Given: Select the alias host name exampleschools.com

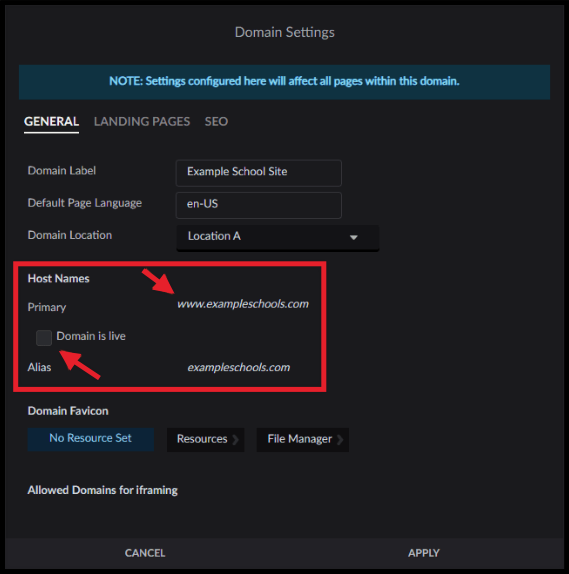Looking at the screenshot, I should pos(239,368).
